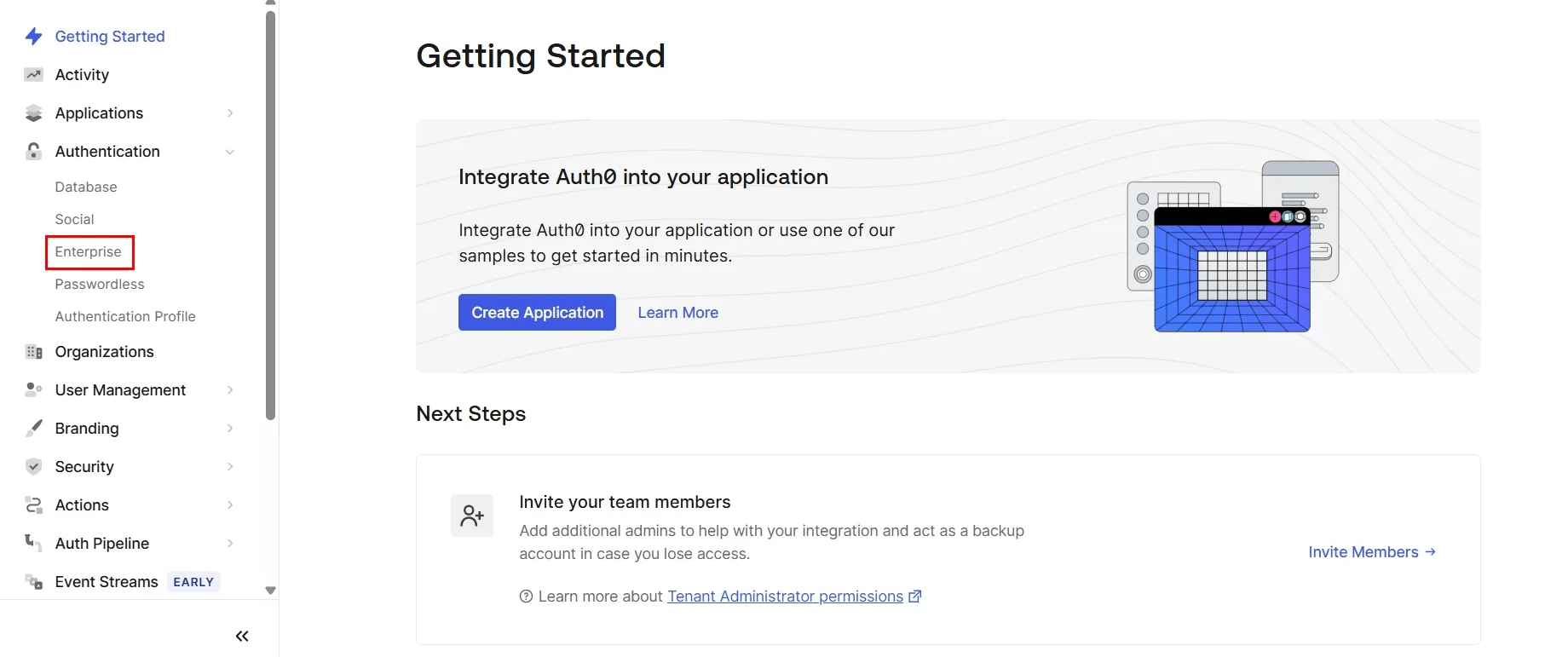Open the Getting Started menu item
1568x657 pixels.
coord(110,37)
